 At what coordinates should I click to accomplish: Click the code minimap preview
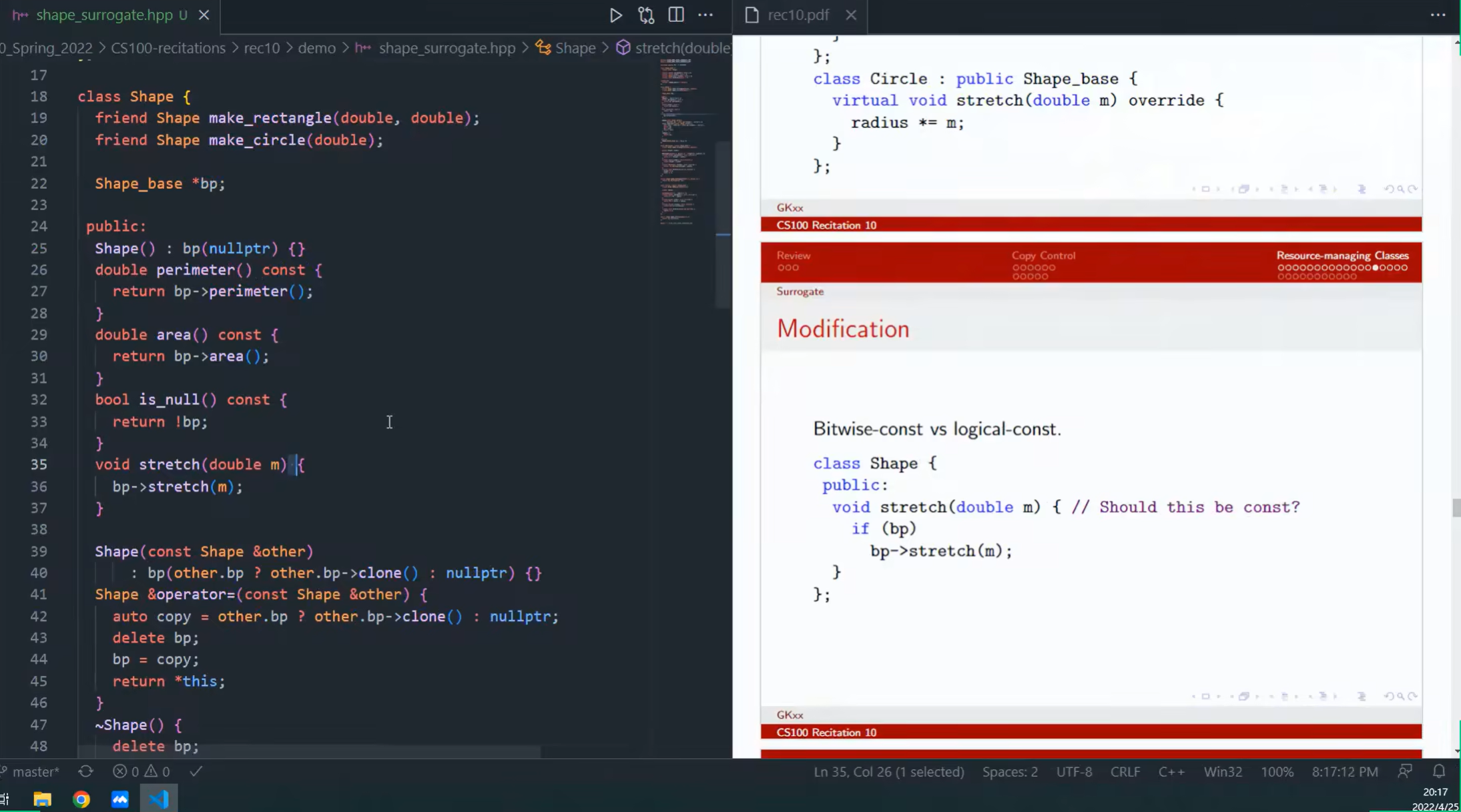click(x=686, y=140)
